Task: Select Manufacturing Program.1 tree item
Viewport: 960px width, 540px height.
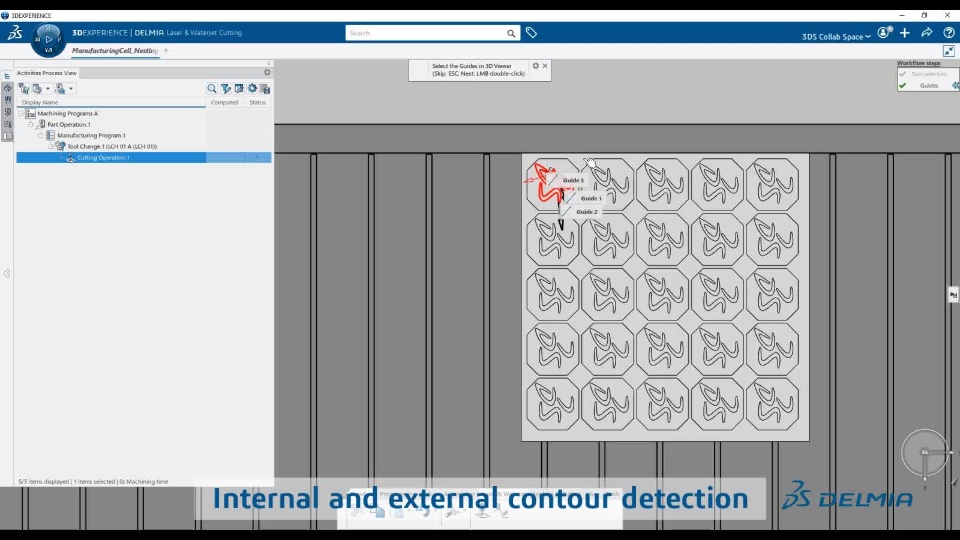Action: (x=91, y=135)
